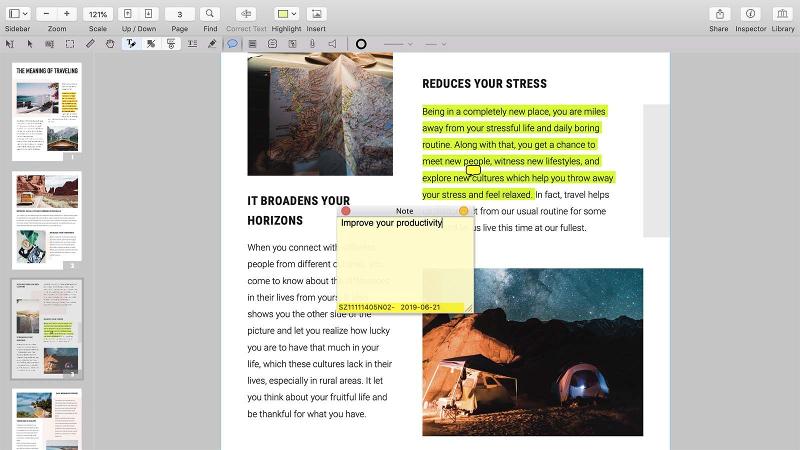Open page 1 thumbnail The Meaning of Traveling

tap(47, 112)
